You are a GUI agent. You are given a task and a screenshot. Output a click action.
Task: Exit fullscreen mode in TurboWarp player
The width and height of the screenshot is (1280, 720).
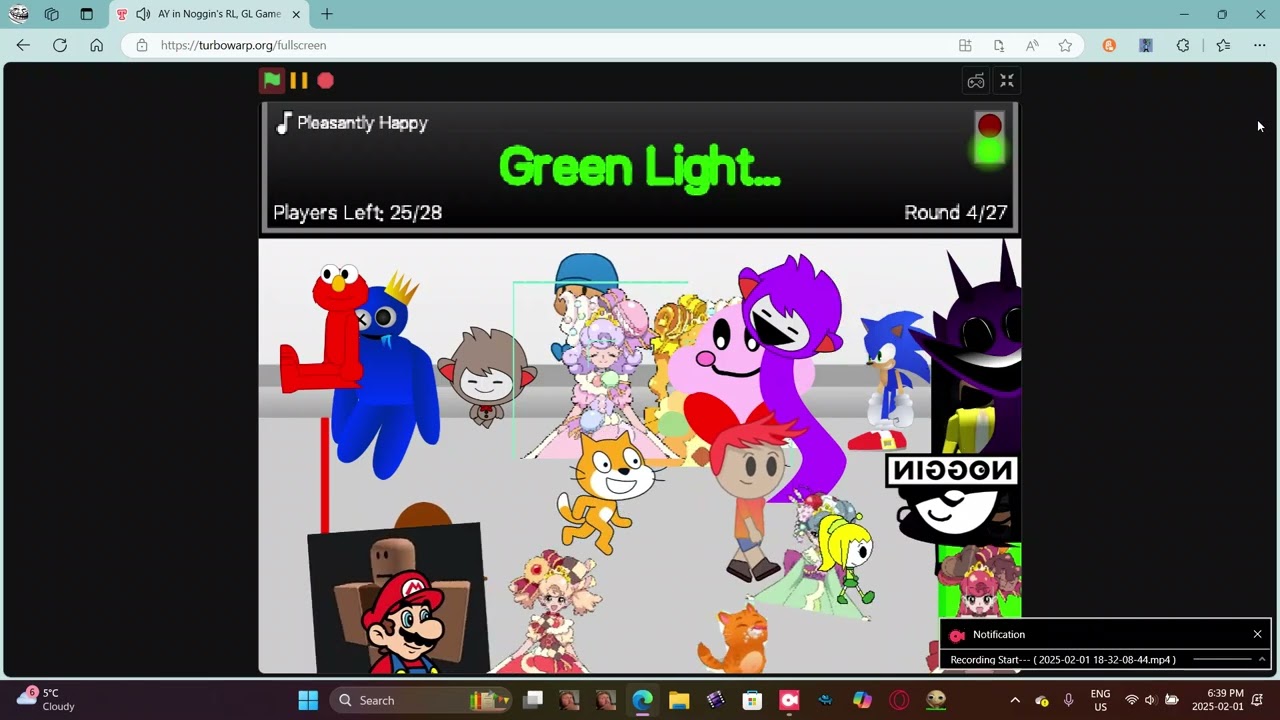1007,81
